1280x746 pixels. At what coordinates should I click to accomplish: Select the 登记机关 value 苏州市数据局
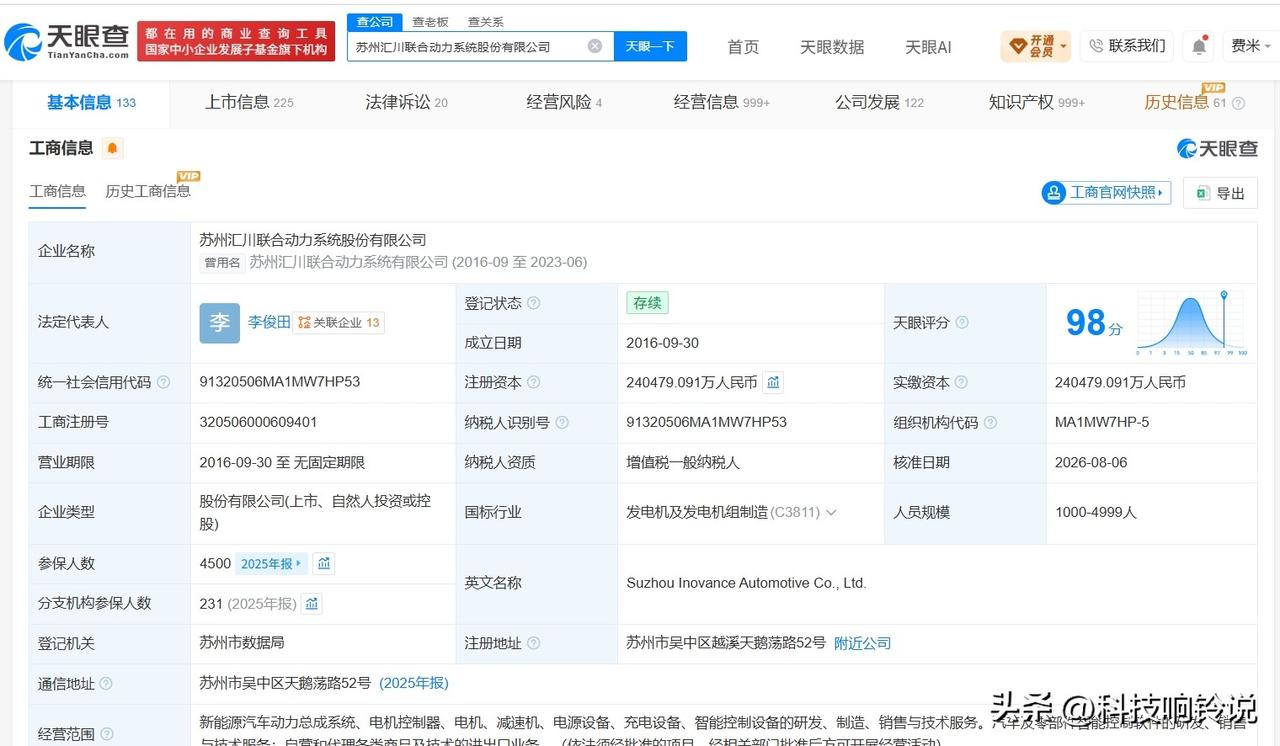pos(242,642)
